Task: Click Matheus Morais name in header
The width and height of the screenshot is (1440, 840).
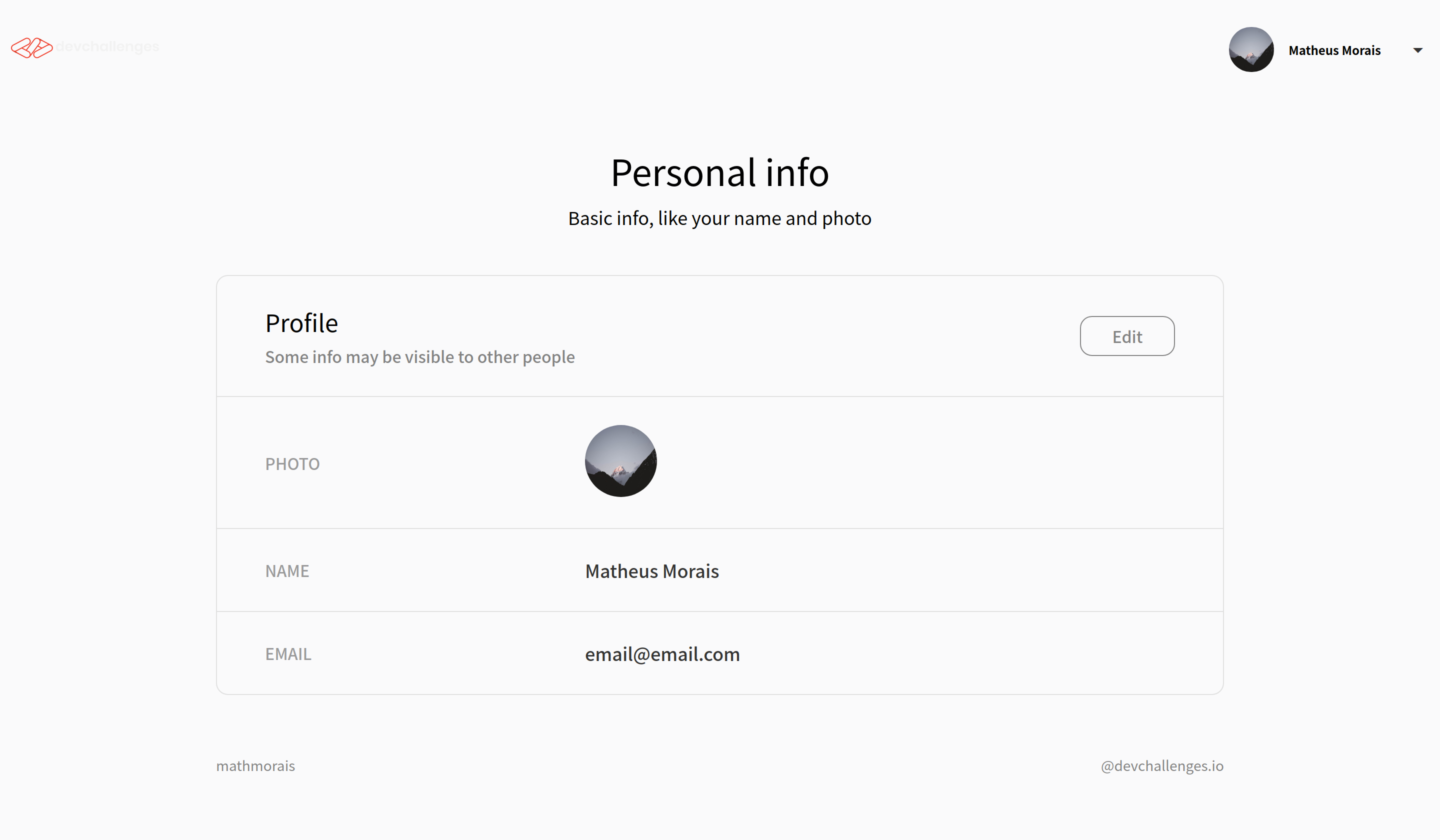Action: click(1334, 50)
